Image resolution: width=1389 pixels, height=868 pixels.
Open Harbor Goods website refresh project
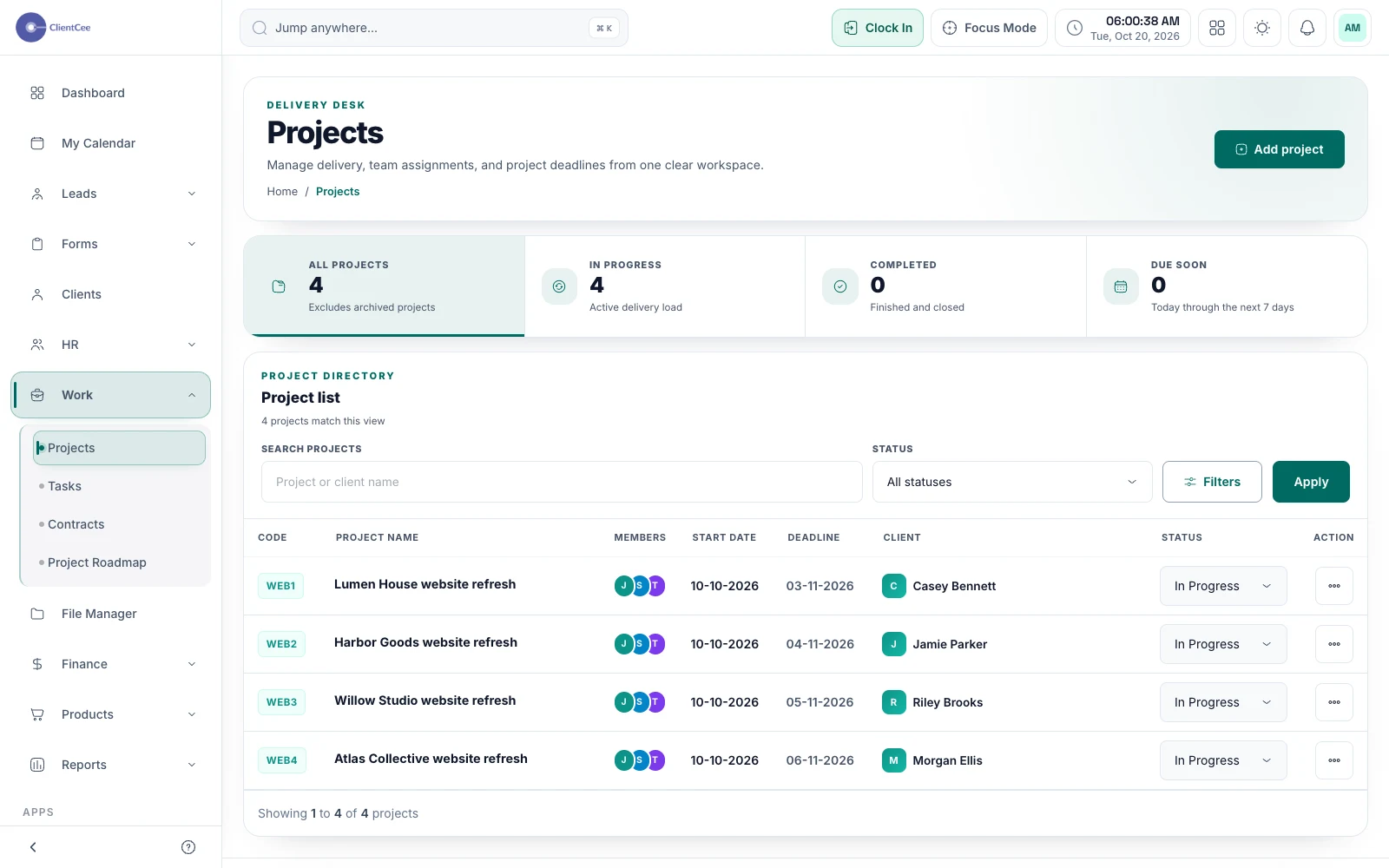[x=425, y=642]
